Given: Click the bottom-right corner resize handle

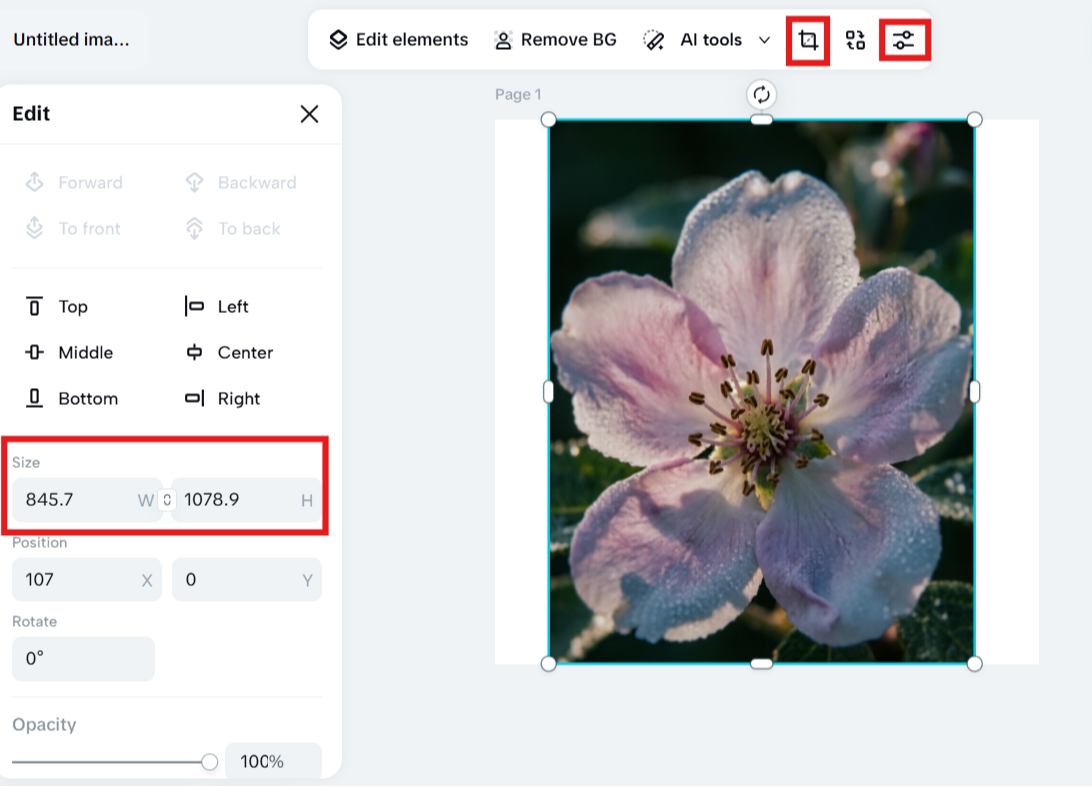Looking at the screenshot, I should [x=974, y=664].
